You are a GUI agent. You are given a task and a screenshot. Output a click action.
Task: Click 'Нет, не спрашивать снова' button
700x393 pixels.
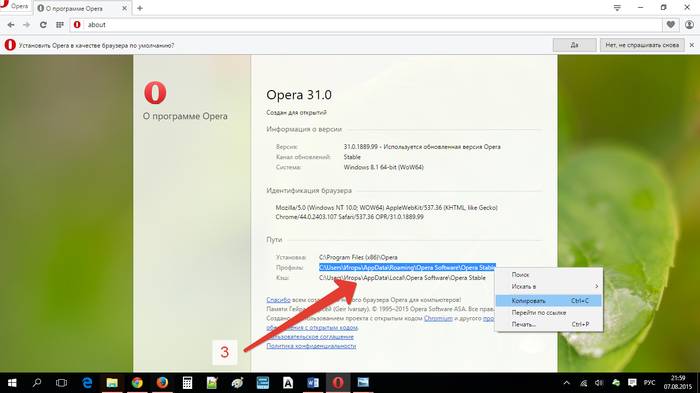[x=642, y=45]
